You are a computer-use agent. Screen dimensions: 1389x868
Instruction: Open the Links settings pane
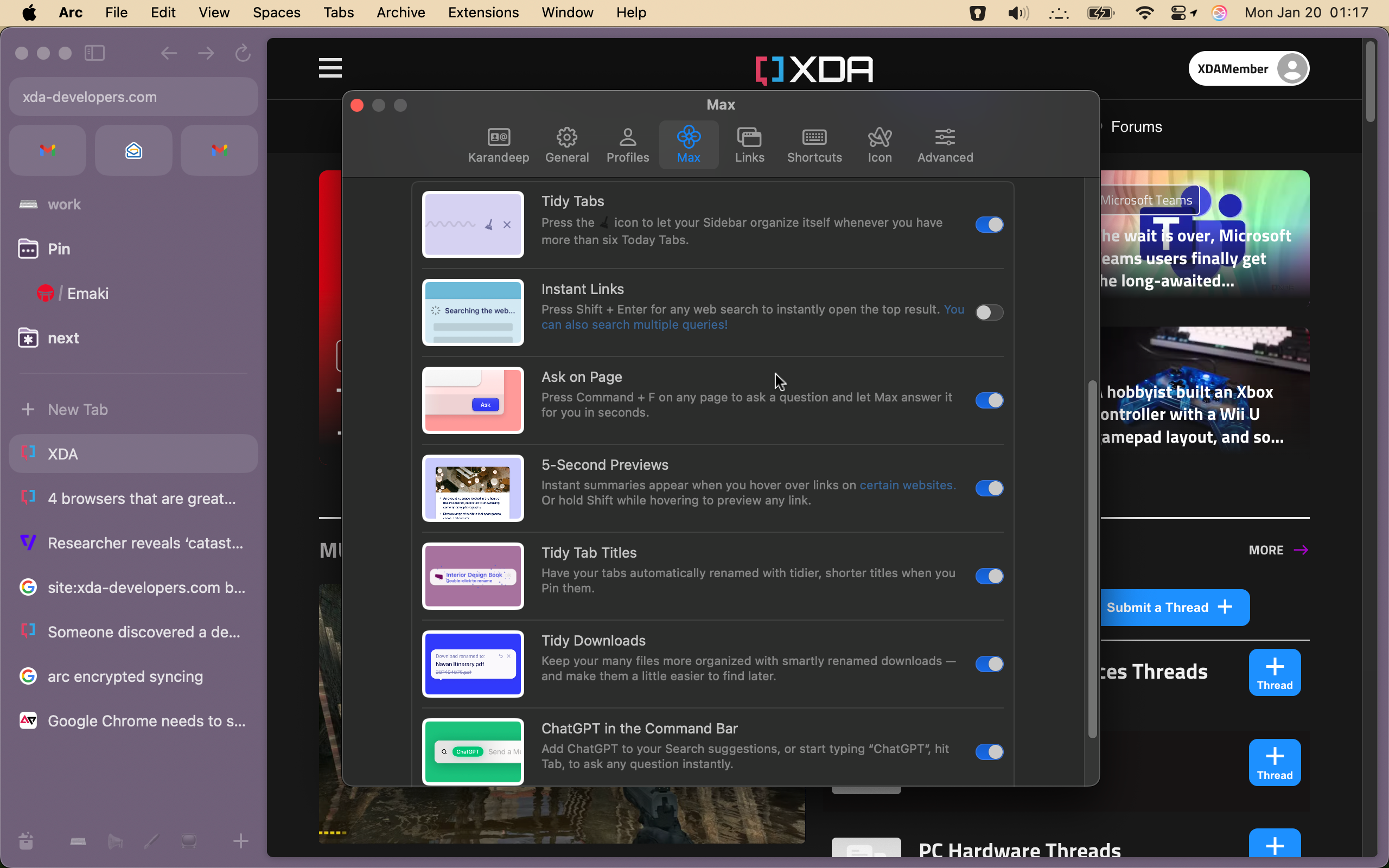[x=749, y=145]
